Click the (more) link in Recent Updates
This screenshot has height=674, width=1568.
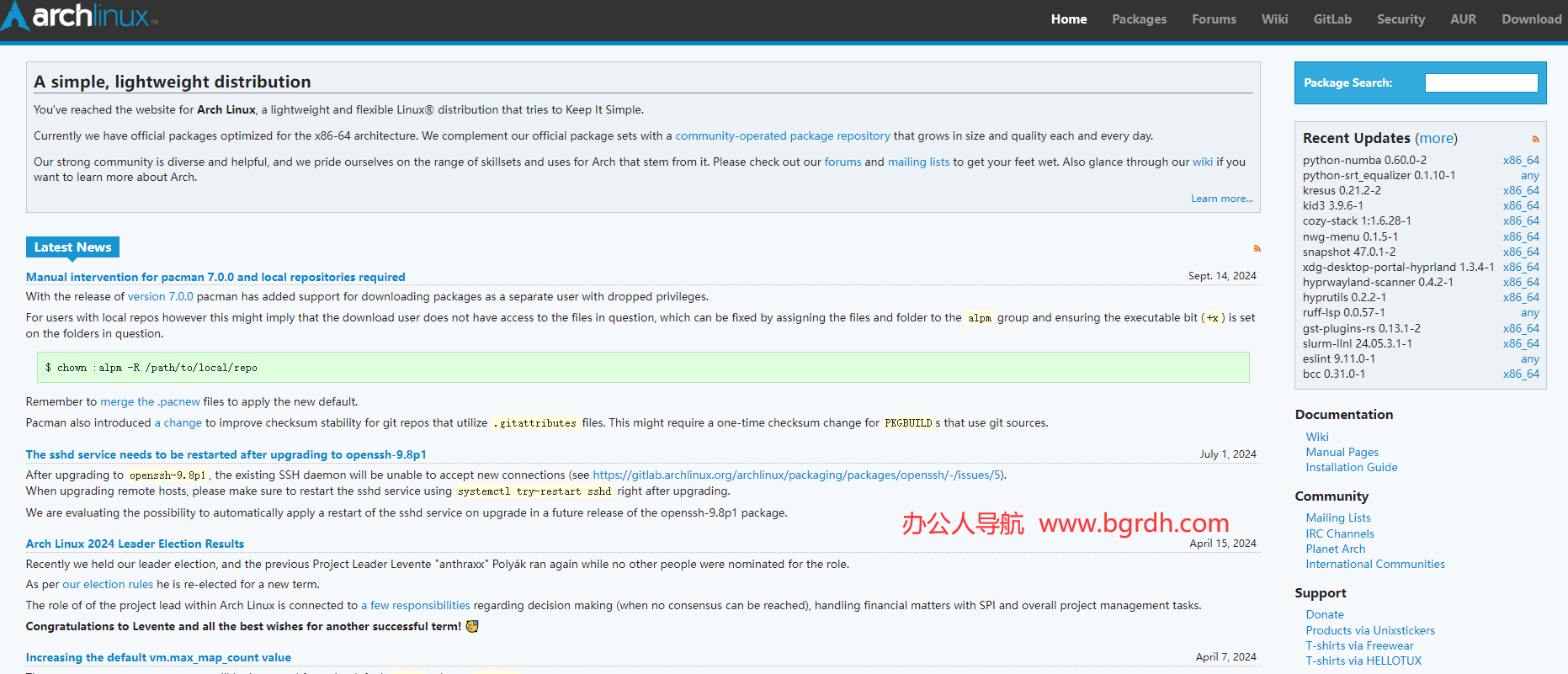coord(1436,138)
